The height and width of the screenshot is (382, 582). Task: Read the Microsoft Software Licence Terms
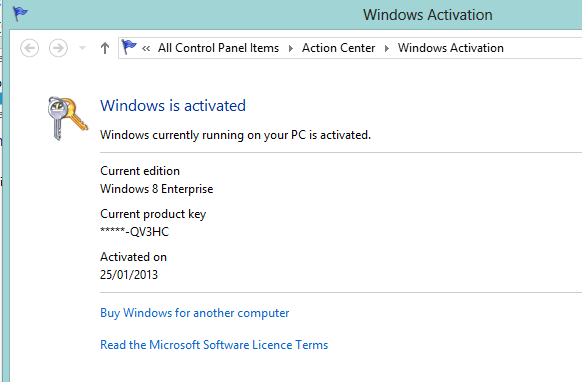(214, 345)
